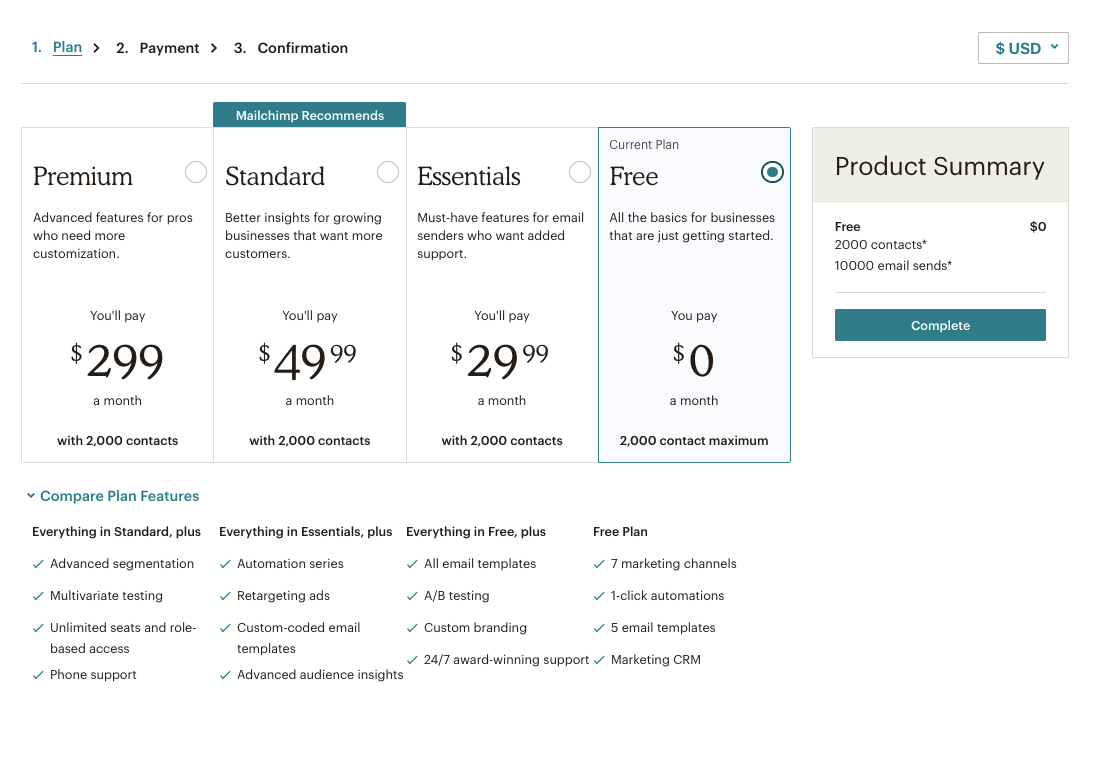Click the Custom branding checkmark icon

click(412, 629)
